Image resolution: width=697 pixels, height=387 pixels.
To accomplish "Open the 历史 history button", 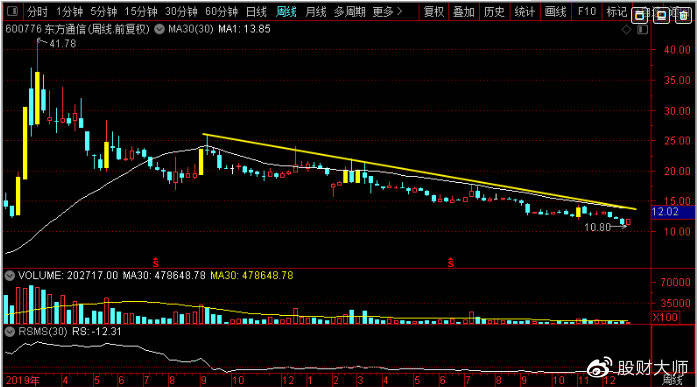I will [x=494, y=12].
